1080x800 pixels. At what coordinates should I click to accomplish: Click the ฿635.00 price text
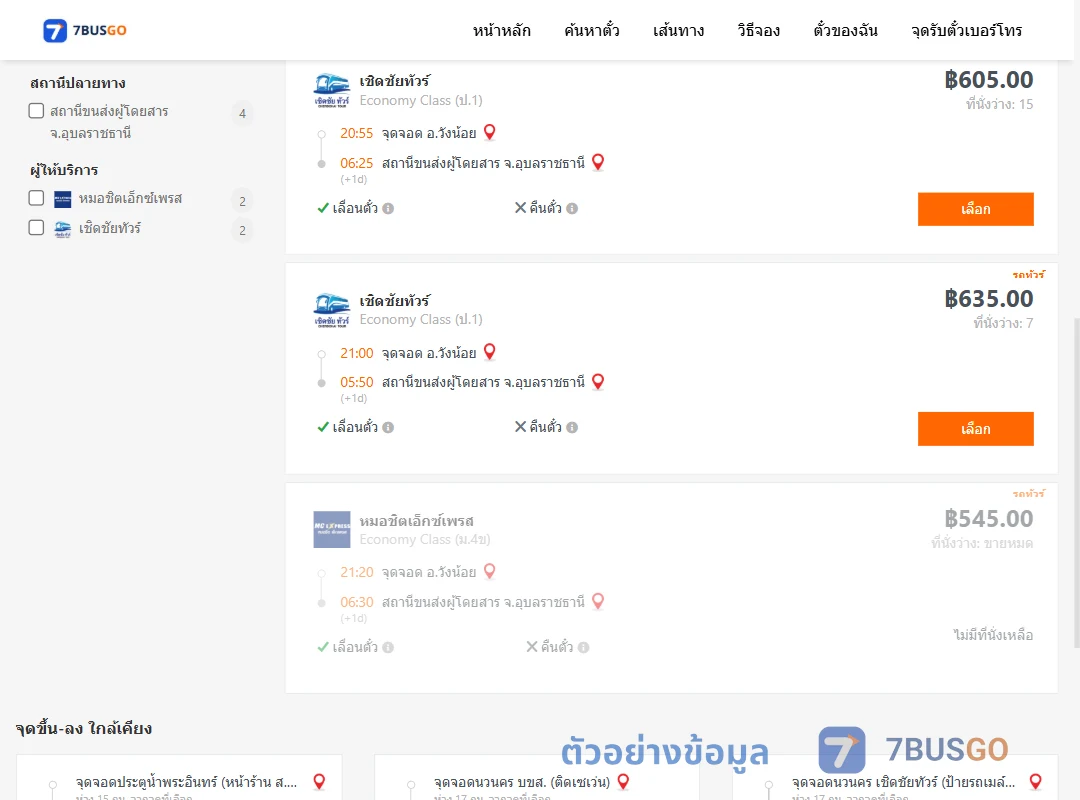click(988, 299)
